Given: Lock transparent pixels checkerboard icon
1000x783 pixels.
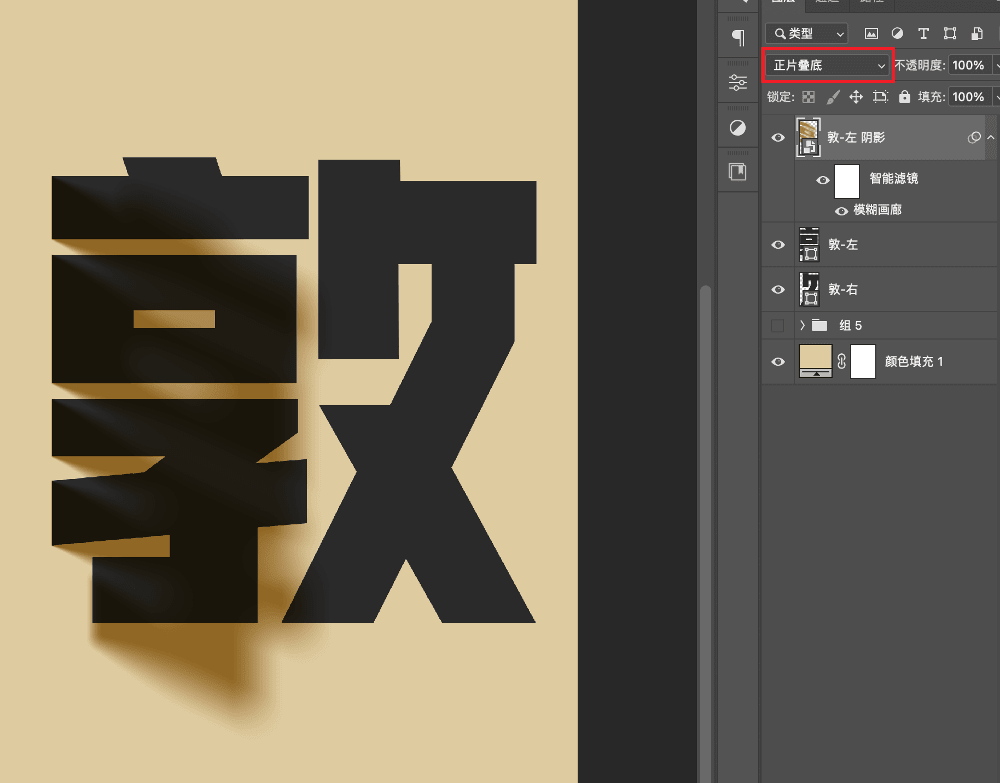Looking at the screenshot, I should [809, 97].
